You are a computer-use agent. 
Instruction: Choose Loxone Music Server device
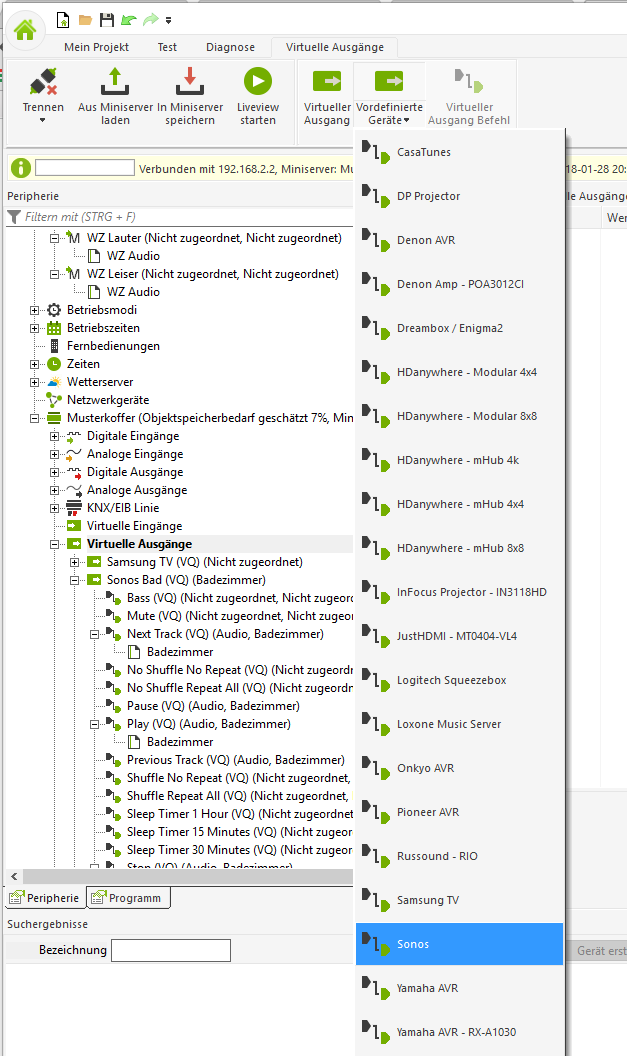pyautogui.click(x=459, y=724)
